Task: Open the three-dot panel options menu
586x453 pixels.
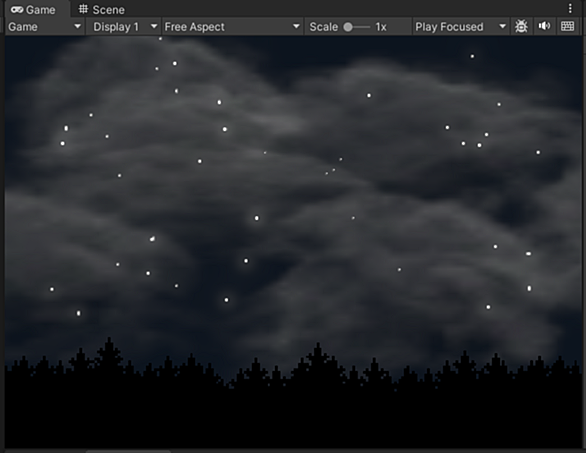Action: [570, 9]
